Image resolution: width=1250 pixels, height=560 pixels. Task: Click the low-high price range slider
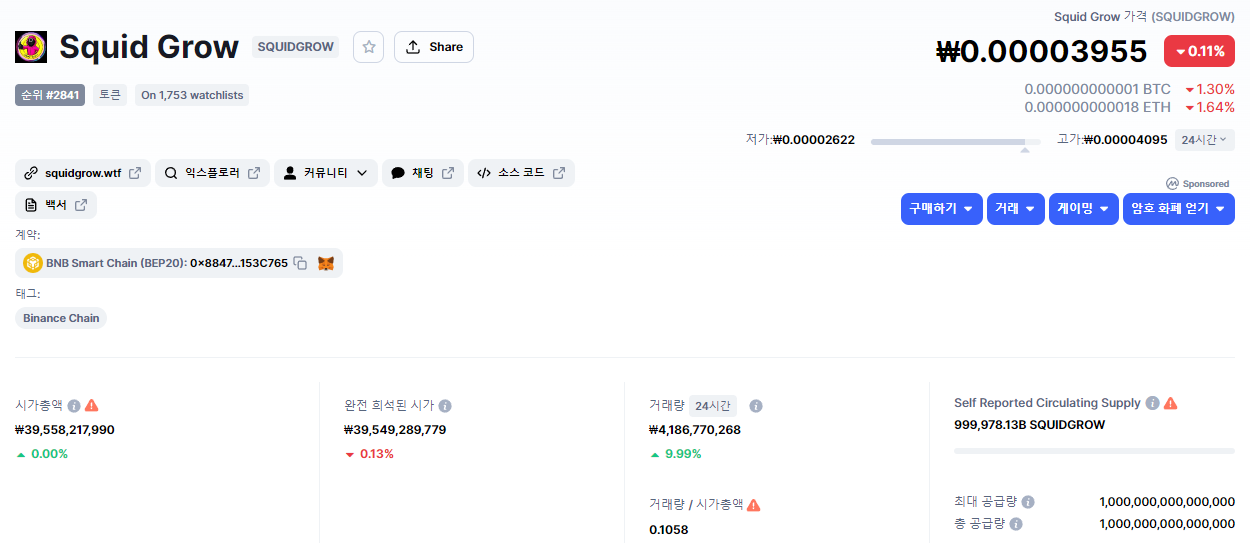point(947,142)
